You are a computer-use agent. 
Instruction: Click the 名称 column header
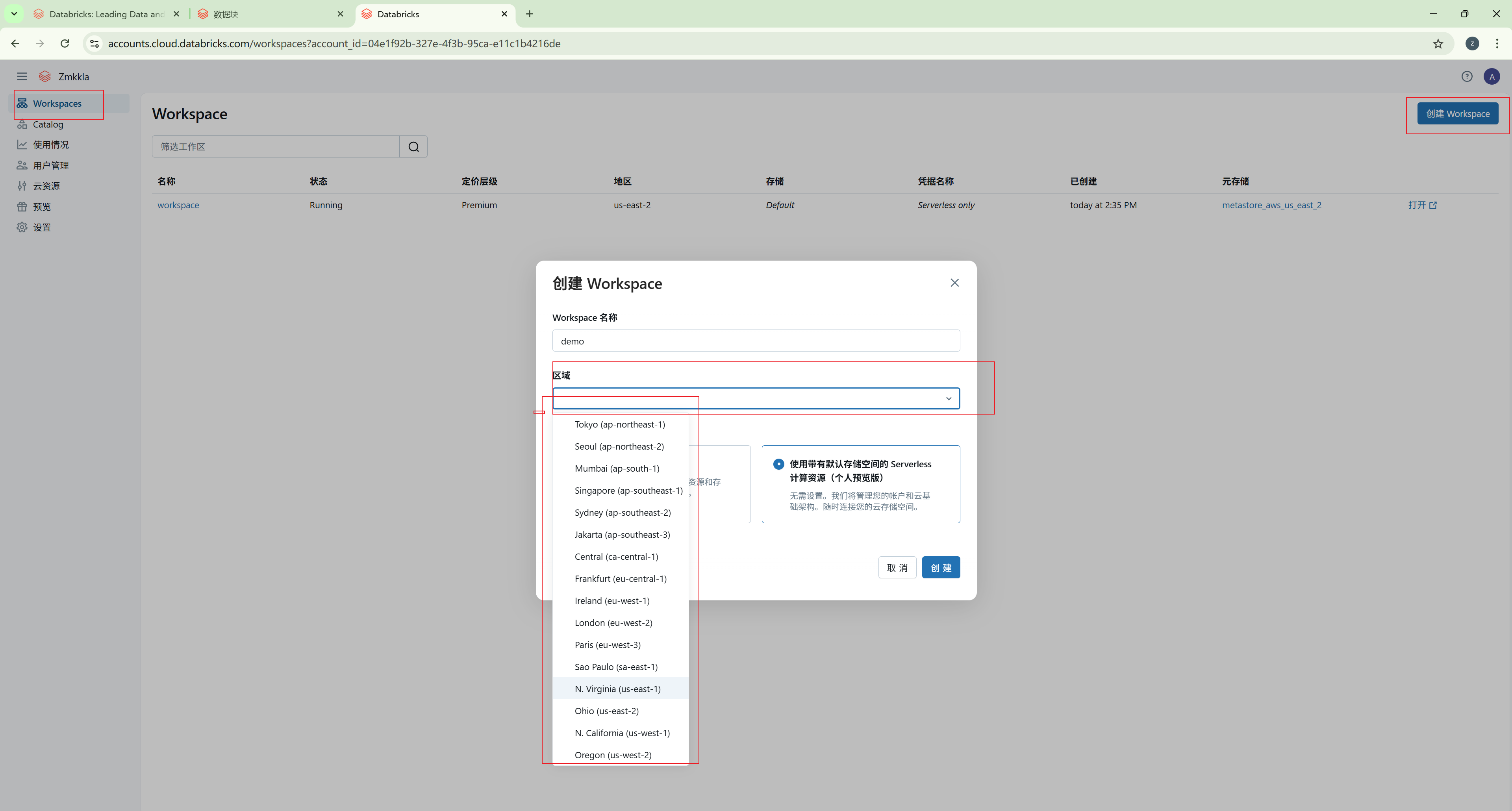166,181
